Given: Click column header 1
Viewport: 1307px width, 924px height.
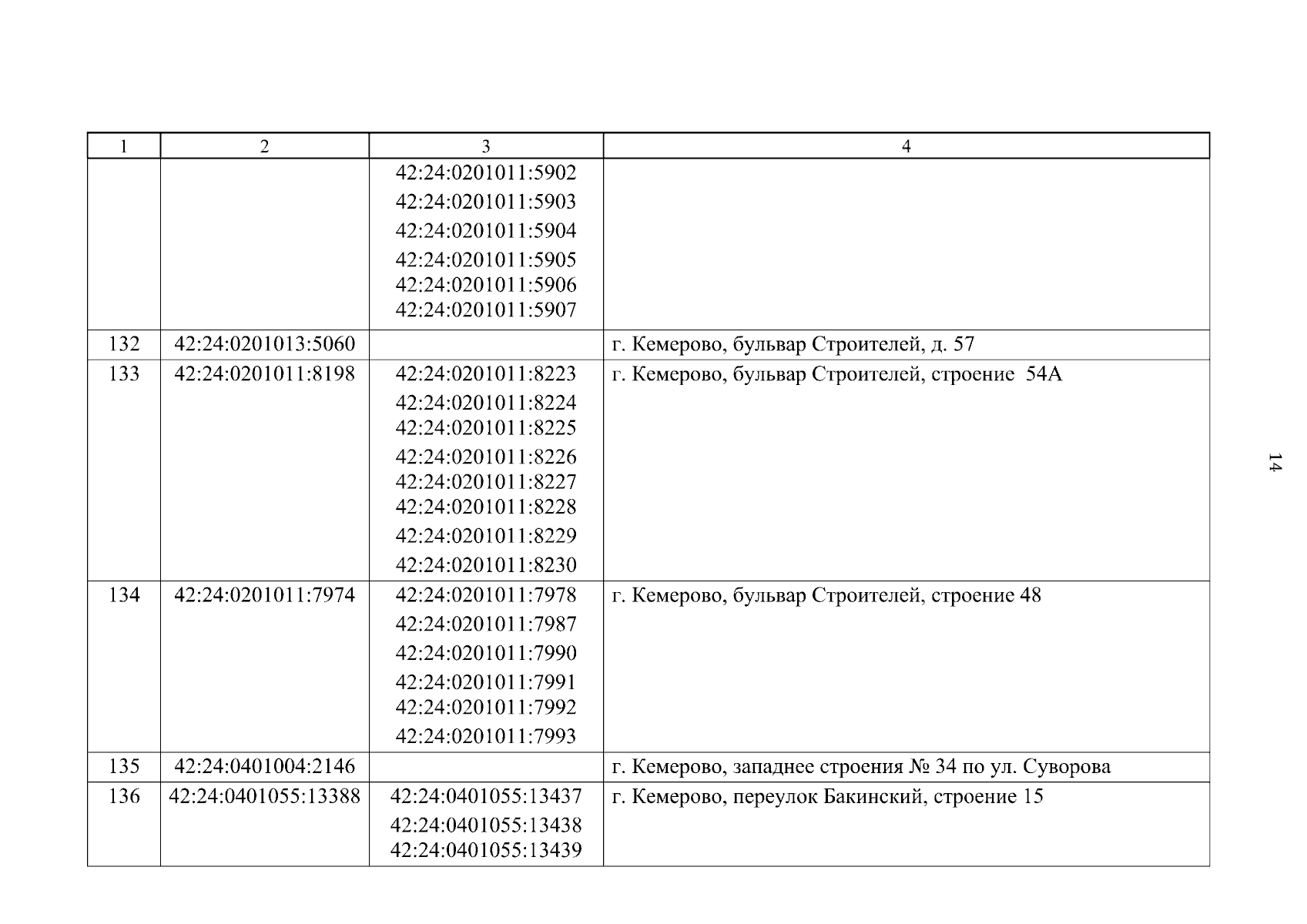Looking at the screenshot, I should [124, 146].
